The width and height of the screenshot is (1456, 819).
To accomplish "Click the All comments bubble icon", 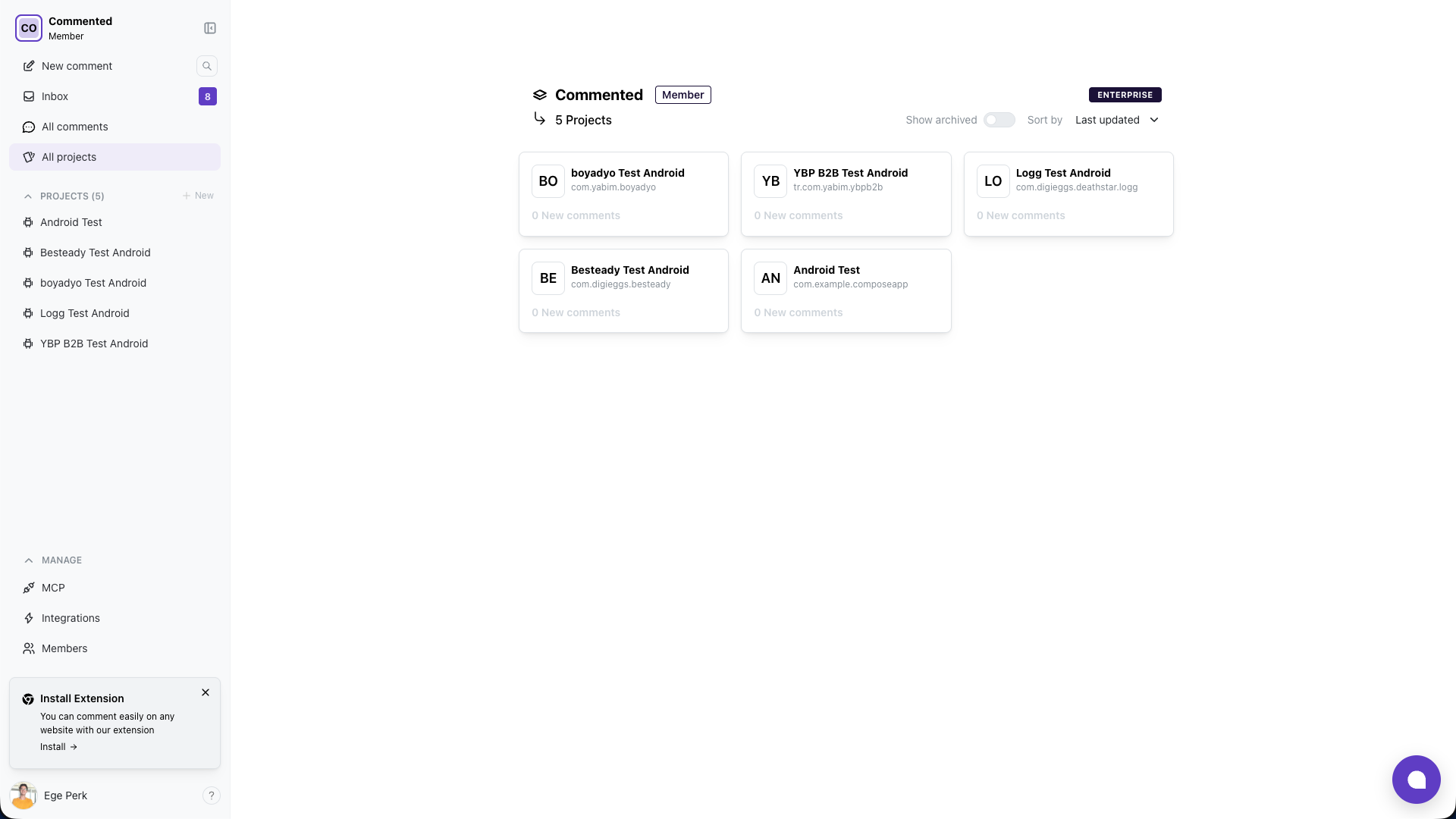I will point(29,127).
